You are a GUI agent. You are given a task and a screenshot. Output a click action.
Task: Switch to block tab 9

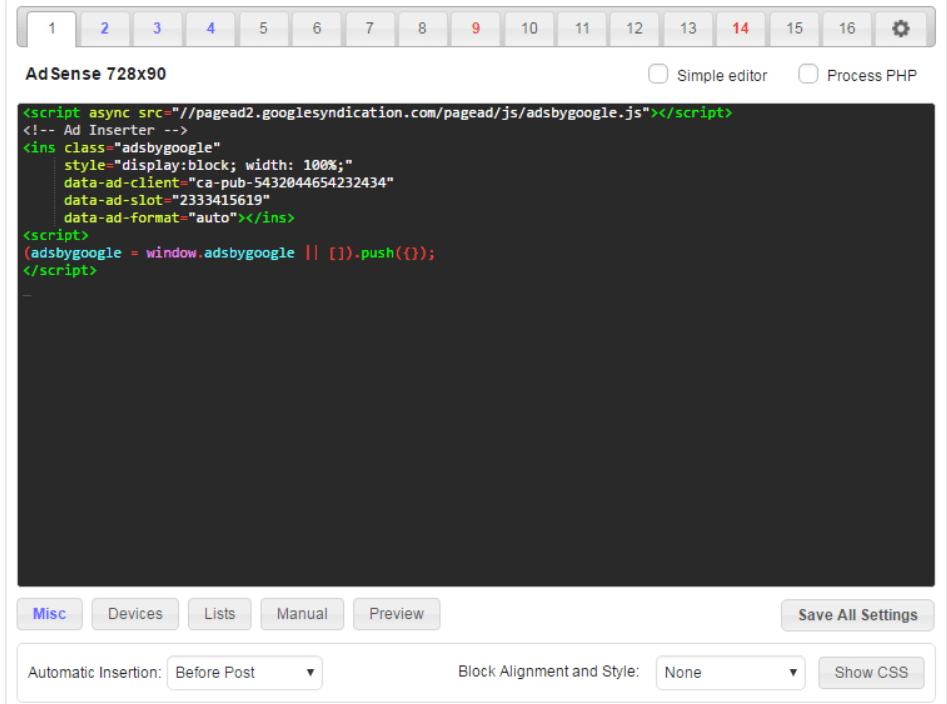coord(476,28)
